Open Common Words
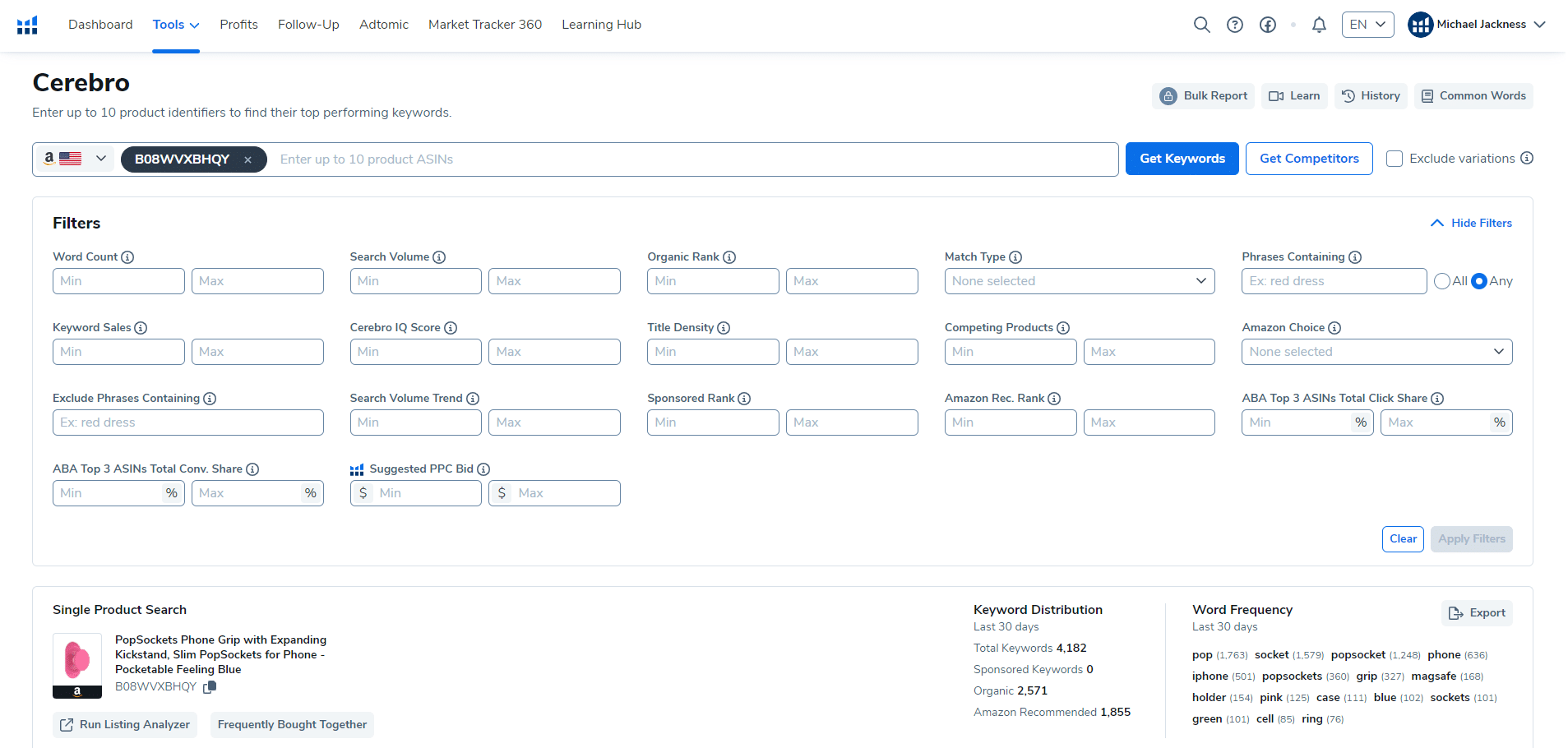Image resolution: width=1568 pixels, height=748 pixels. (1473, 96)
